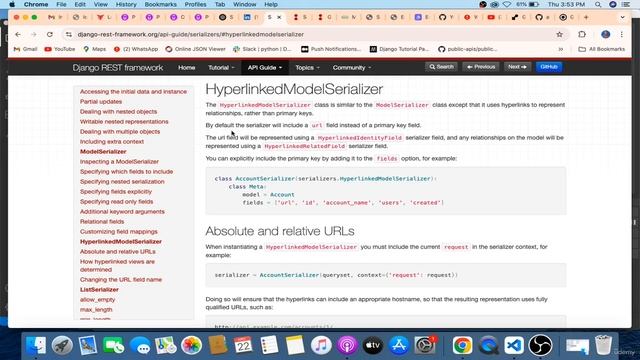Open Messages in the Dock
Image resolution: width=640 pixels, height=360 pixels.
pos(140,345)
